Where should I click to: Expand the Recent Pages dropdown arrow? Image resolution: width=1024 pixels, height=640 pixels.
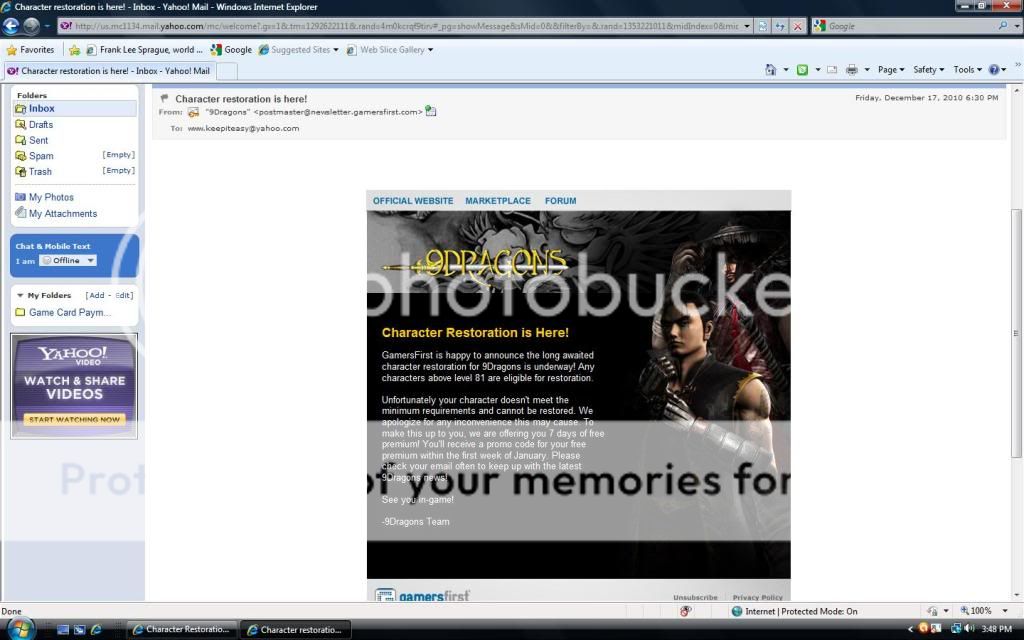click(x=47, y=26)
